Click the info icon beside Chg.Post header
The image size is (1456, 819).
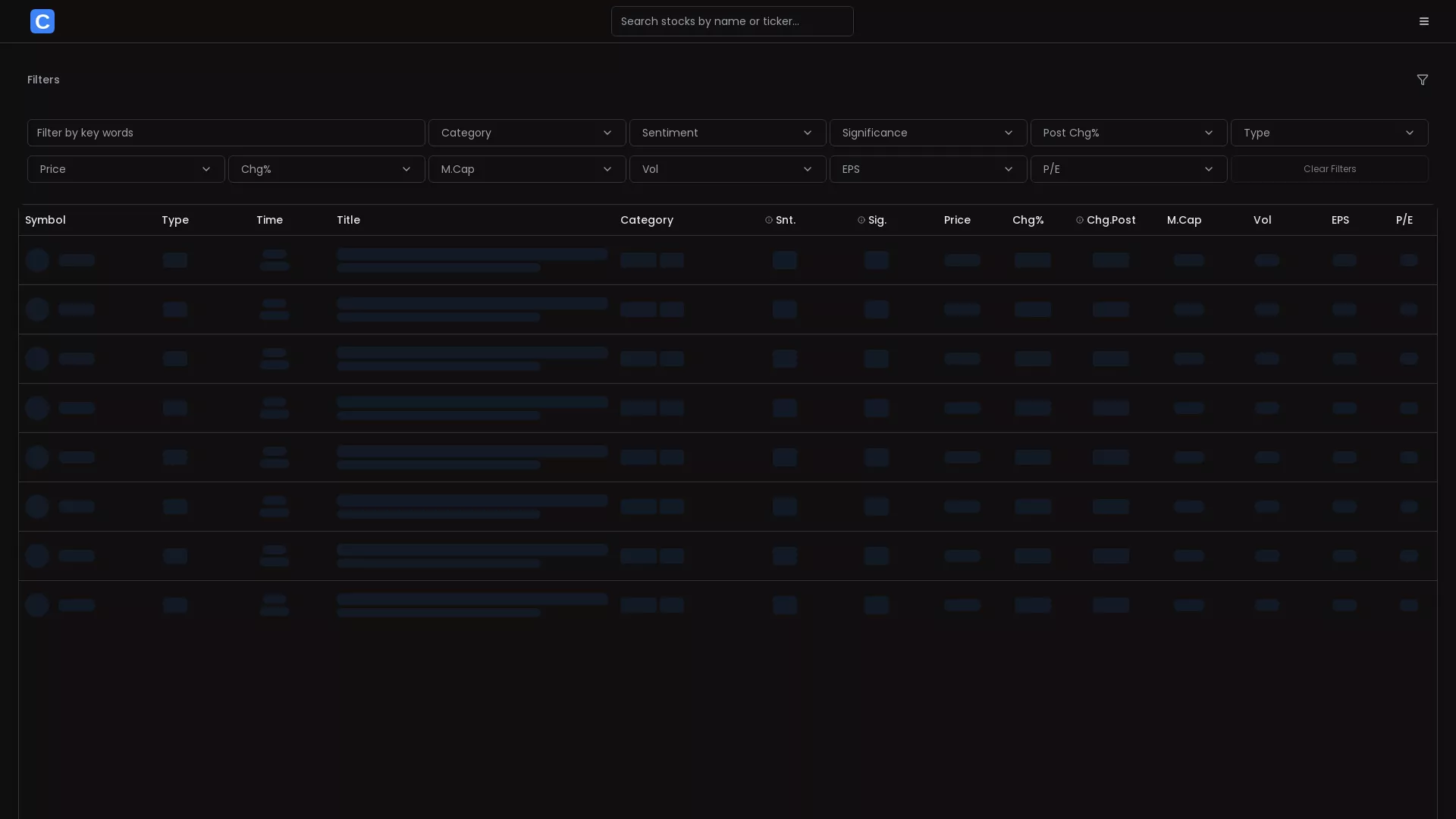click(x=1080, y=220)
